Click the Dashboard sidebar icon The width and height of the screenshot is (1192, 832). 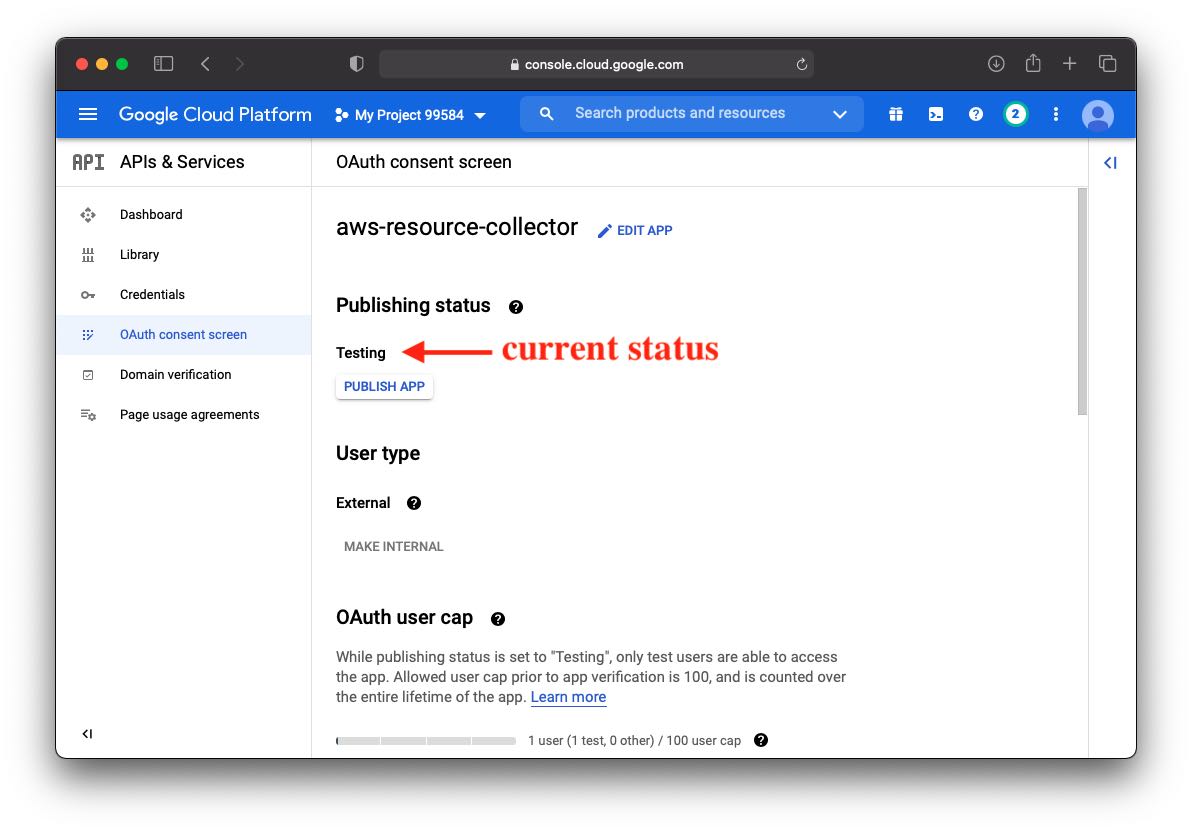(88, 215)
